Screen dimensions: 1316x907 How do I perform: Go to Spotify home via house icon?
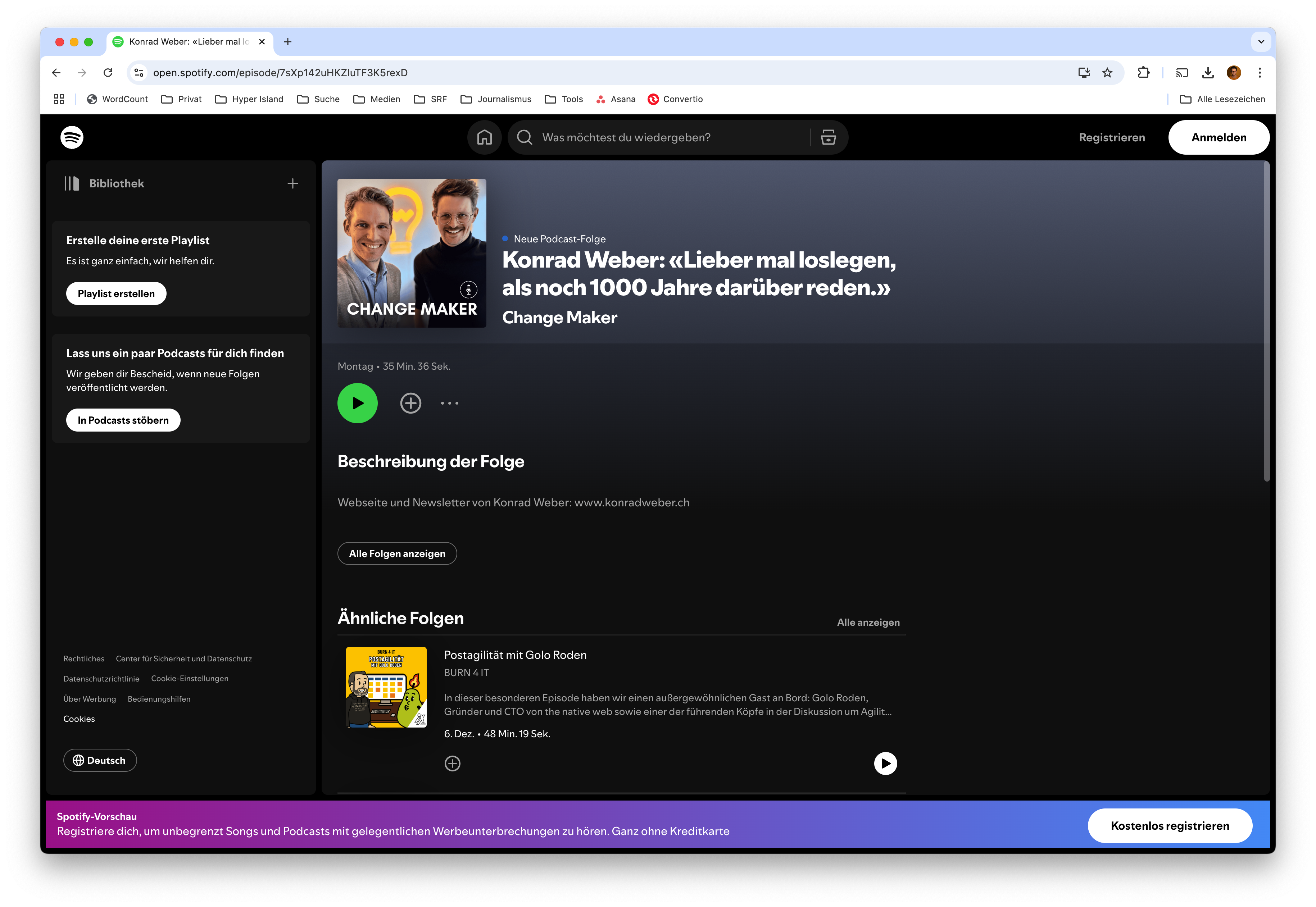tap(484, 137)
